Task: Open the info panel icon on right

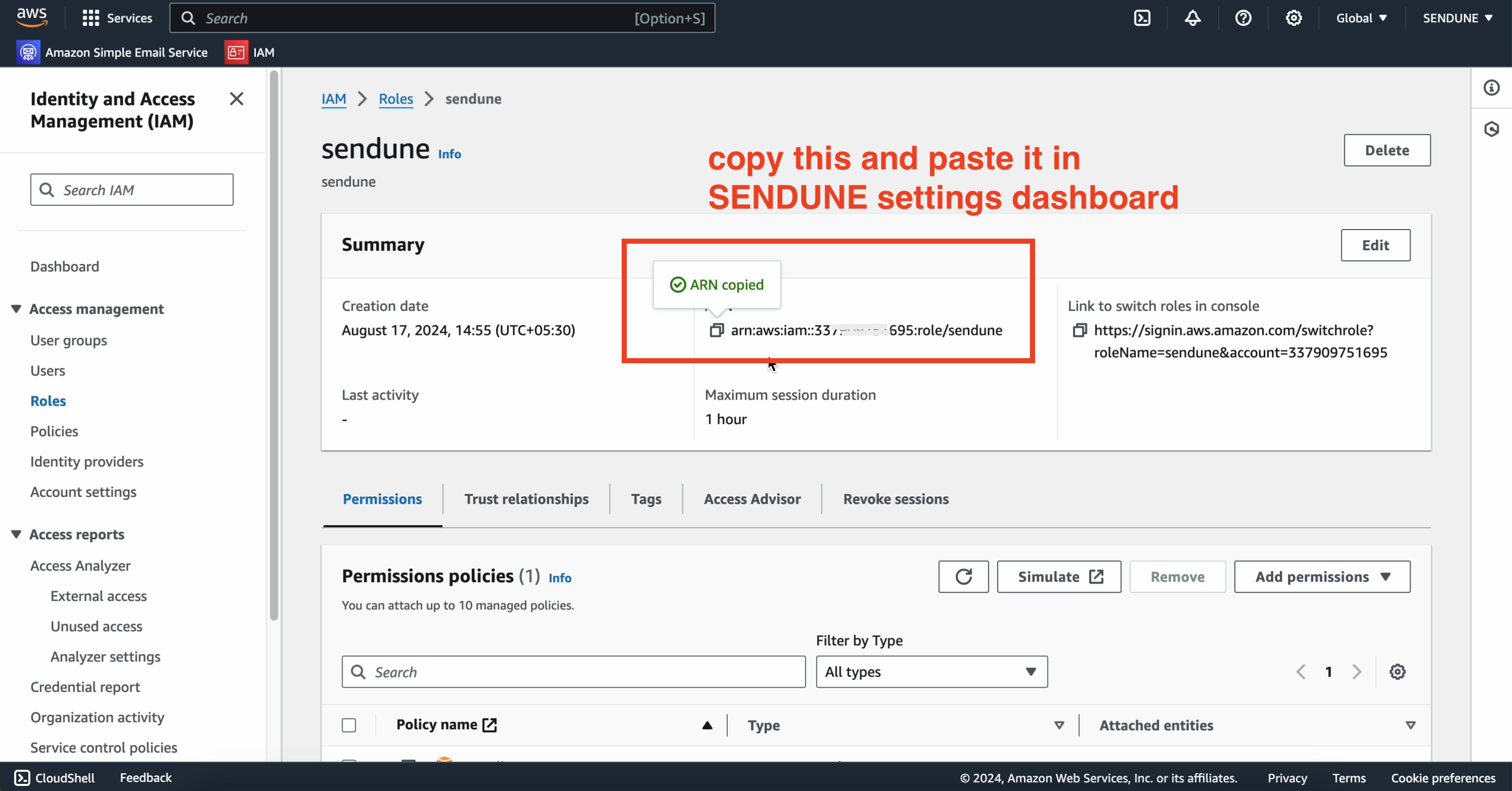Action: click(1491, 88)
